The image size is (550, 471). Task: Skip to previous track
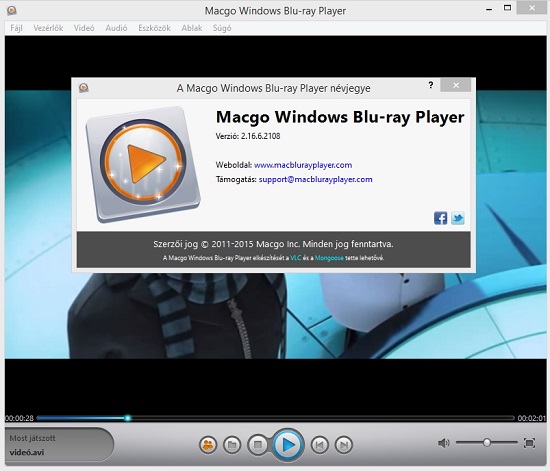point(320,445)
